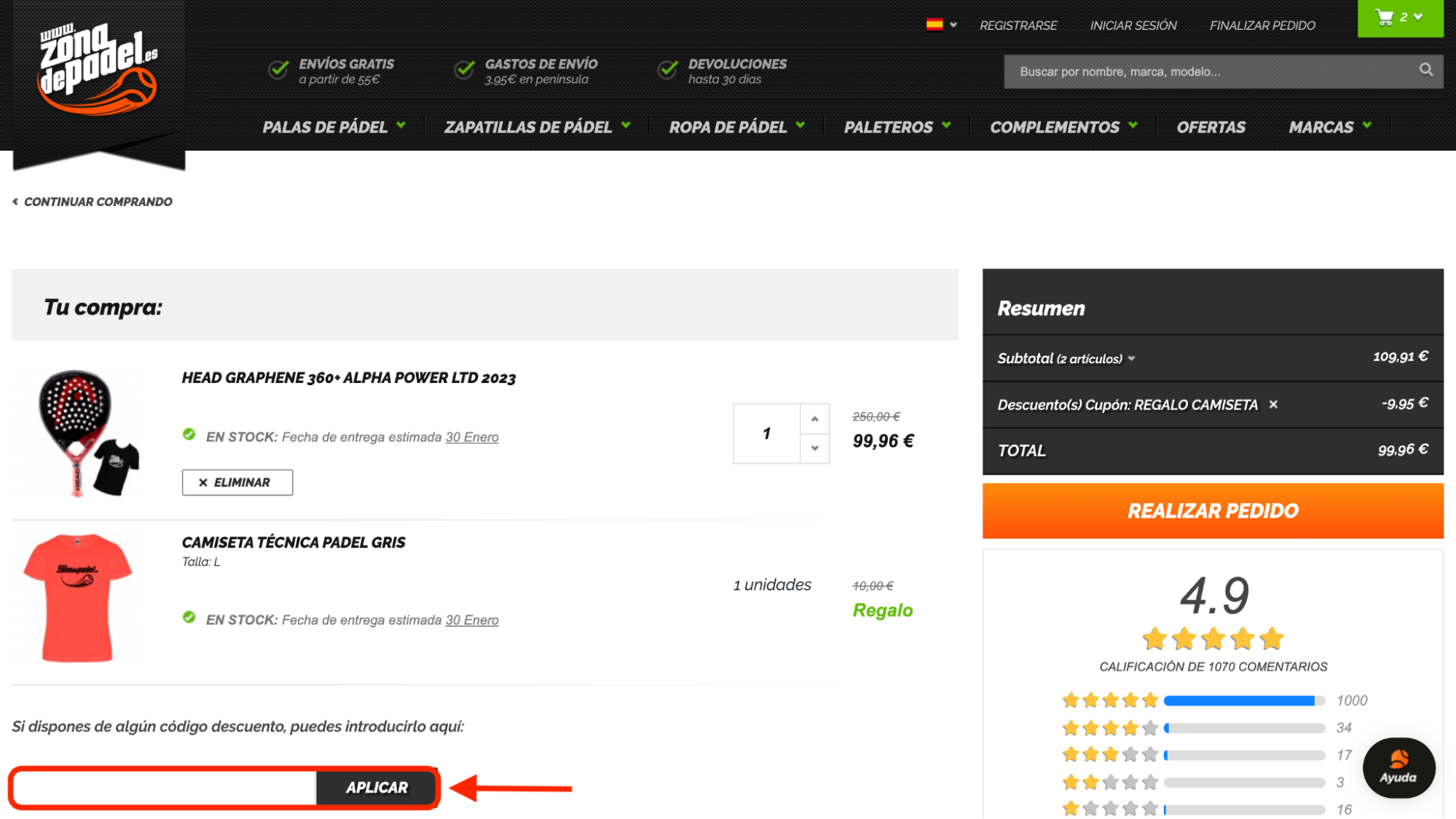
Task: Click the Realizar Pedido button
Action: [1213, 511]
